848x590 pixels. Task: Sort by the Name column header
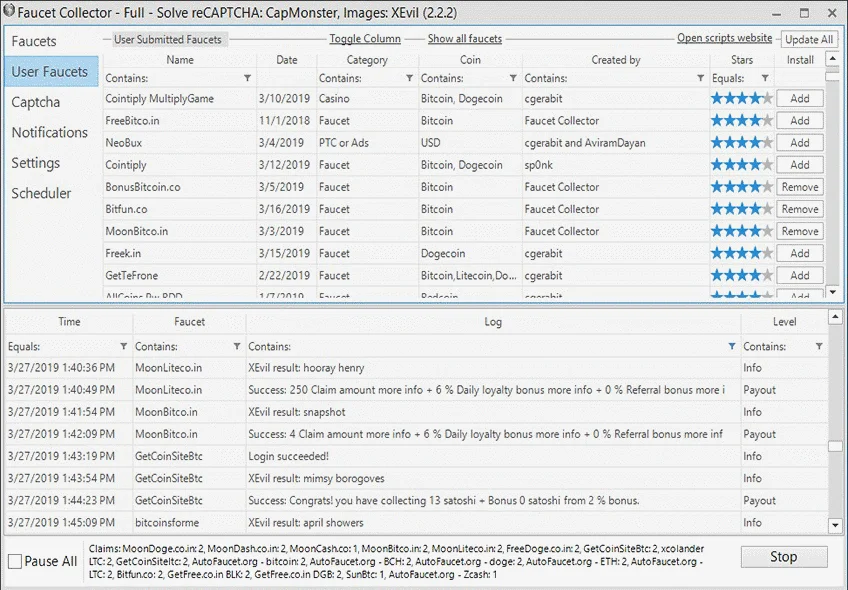pyautogui.click(x=180, y=60)
